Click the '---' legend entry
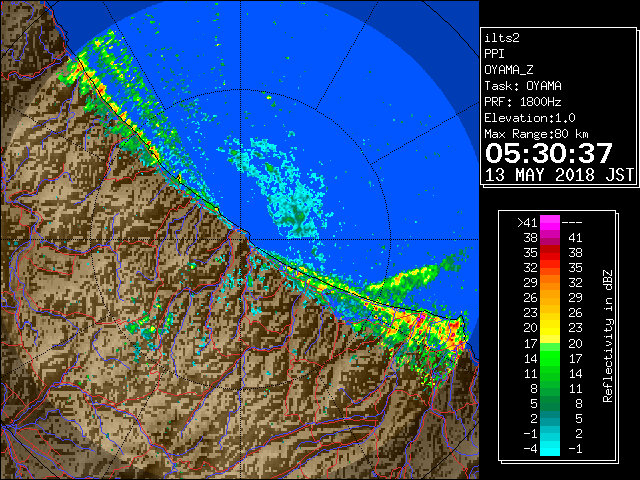Image resolution: width=640 pixels, height=480 pixels. point(572,223)
